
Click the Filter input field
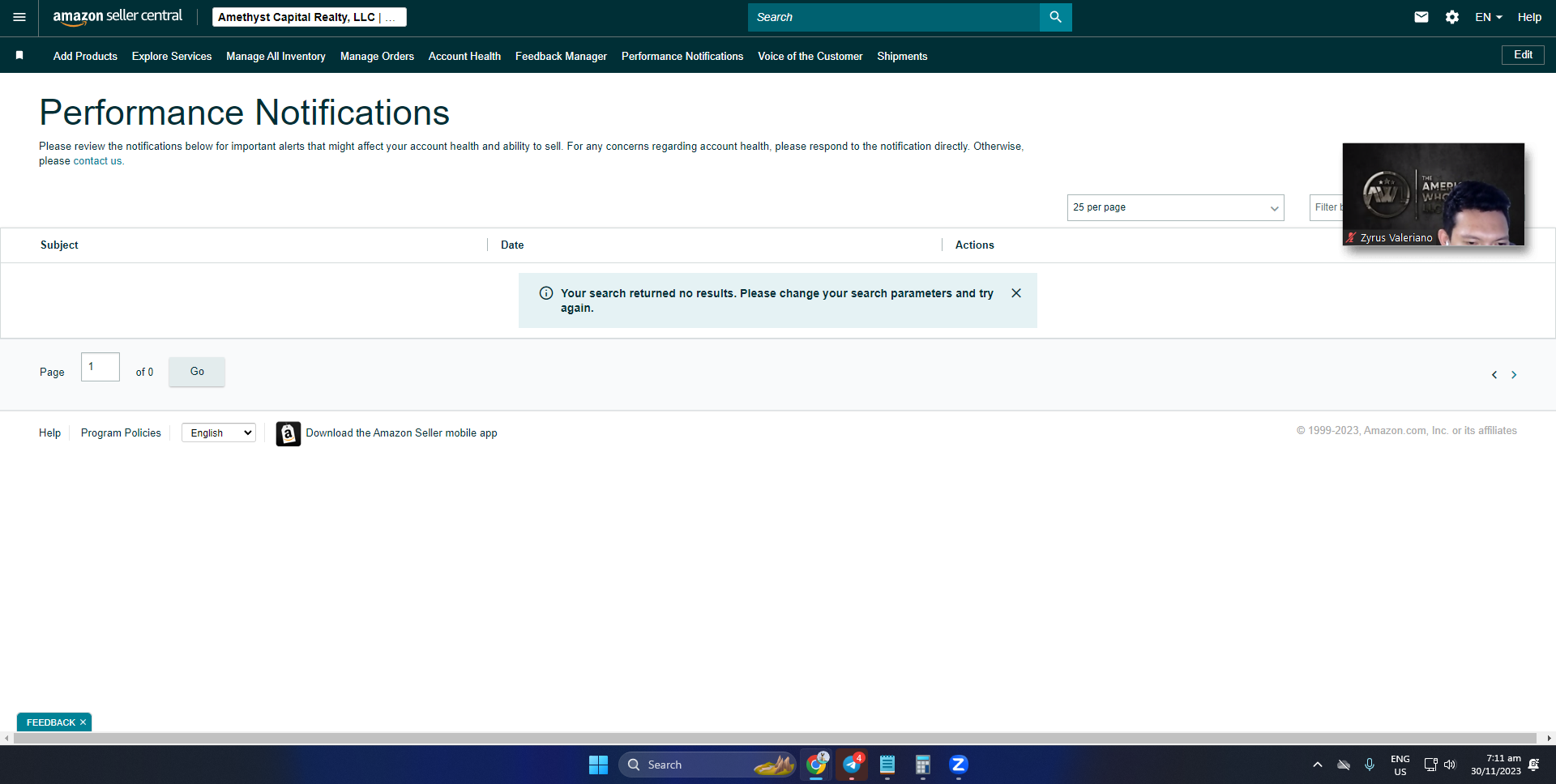(1327, 207)
